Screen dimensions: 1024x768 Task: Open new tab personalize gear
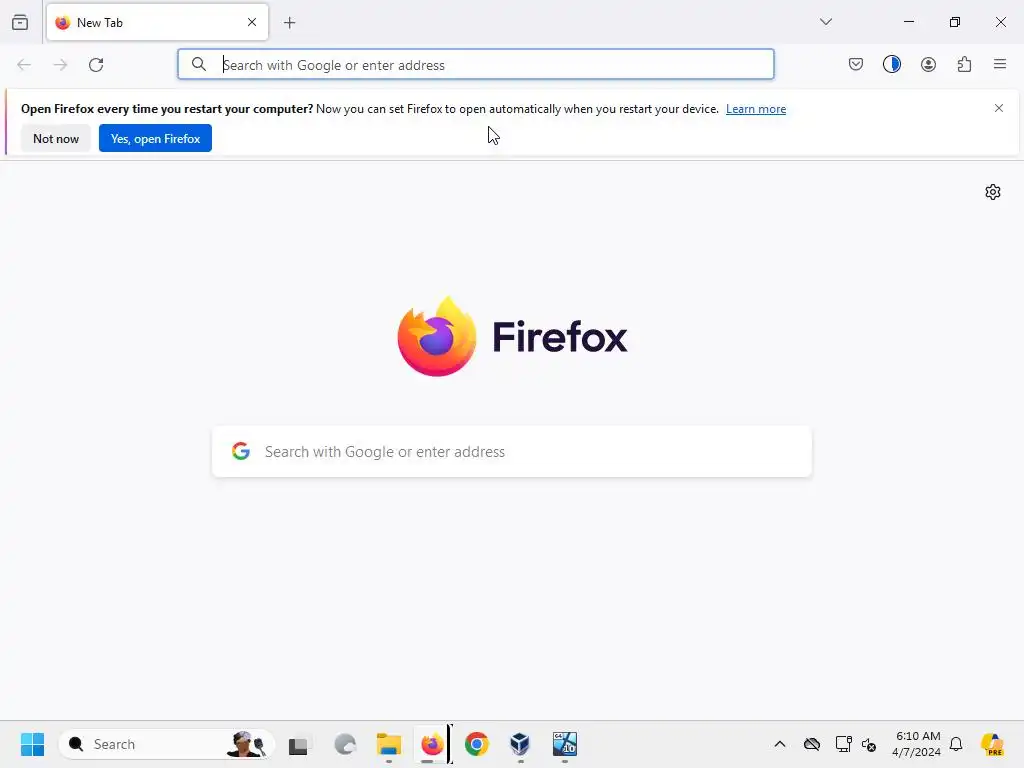click(993, 192)
